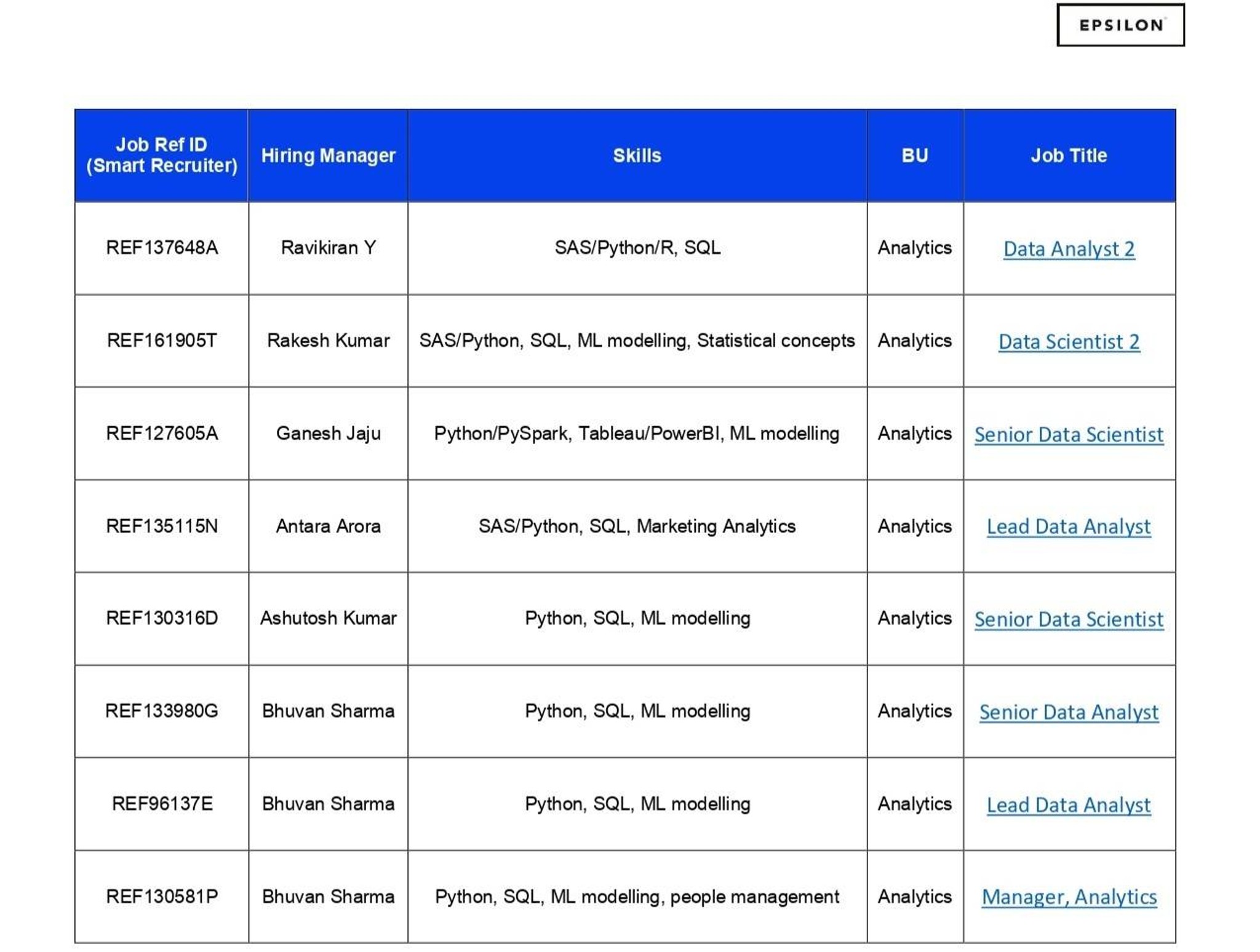
Task: Select the Job Ref ID column header
Action: 162,155
